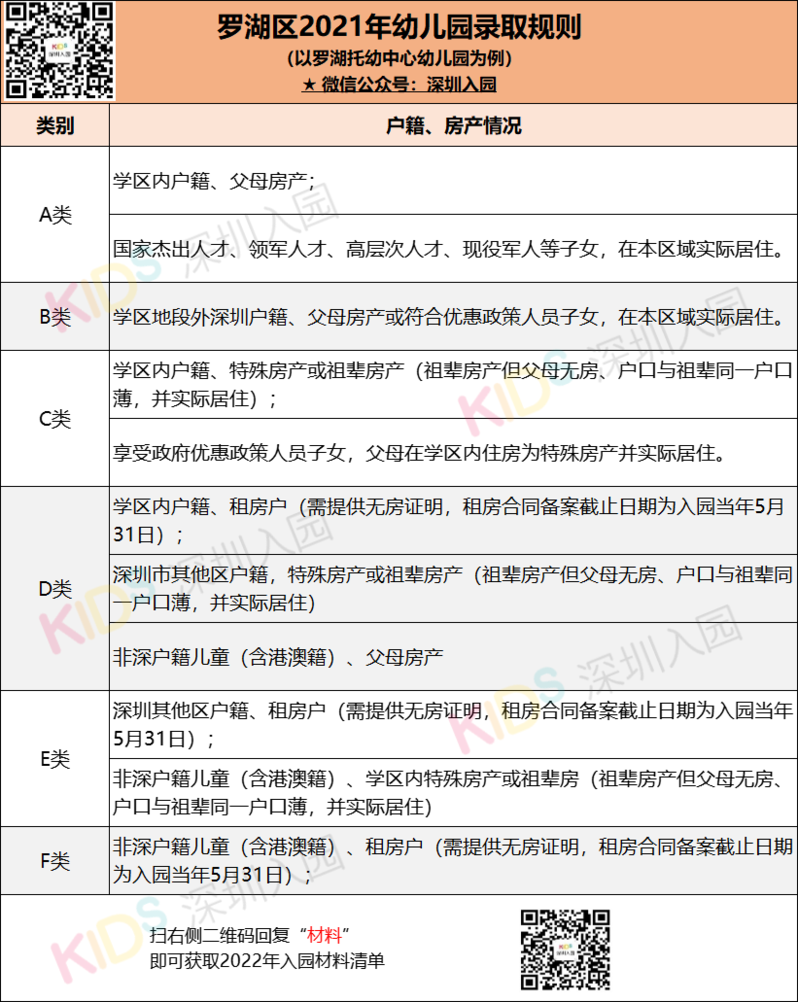Click row 学区内户籍、特殊房产或祖辈房产
Screen dimensions: 798x1002
tap(454, 385)
